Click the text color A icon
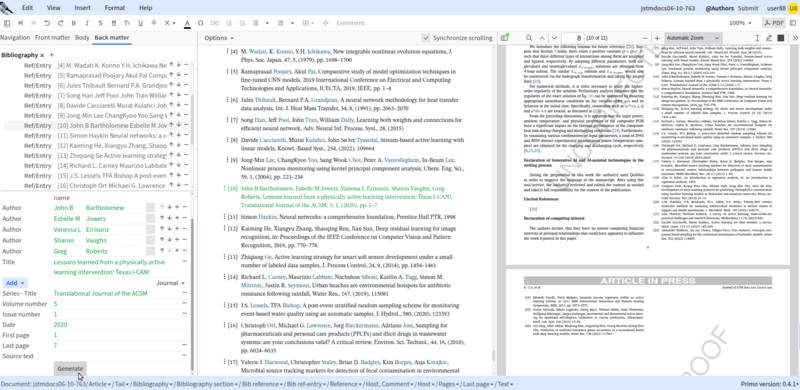The height and width of the screenshot is (390, 800). tap(187, 23)
